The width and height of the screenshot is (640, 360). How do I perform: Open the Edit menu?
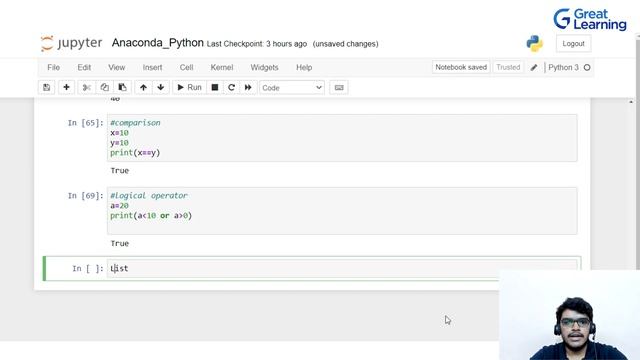84,67
